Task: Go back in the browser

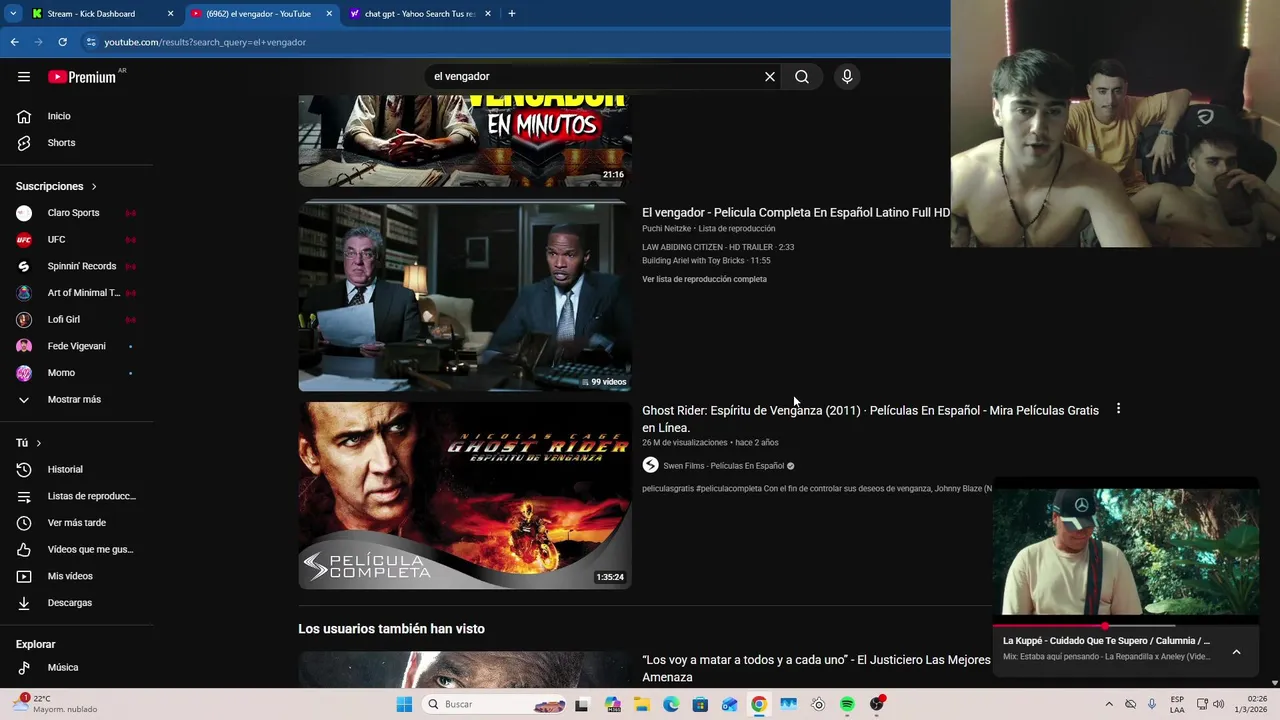Action: point(14,42)
